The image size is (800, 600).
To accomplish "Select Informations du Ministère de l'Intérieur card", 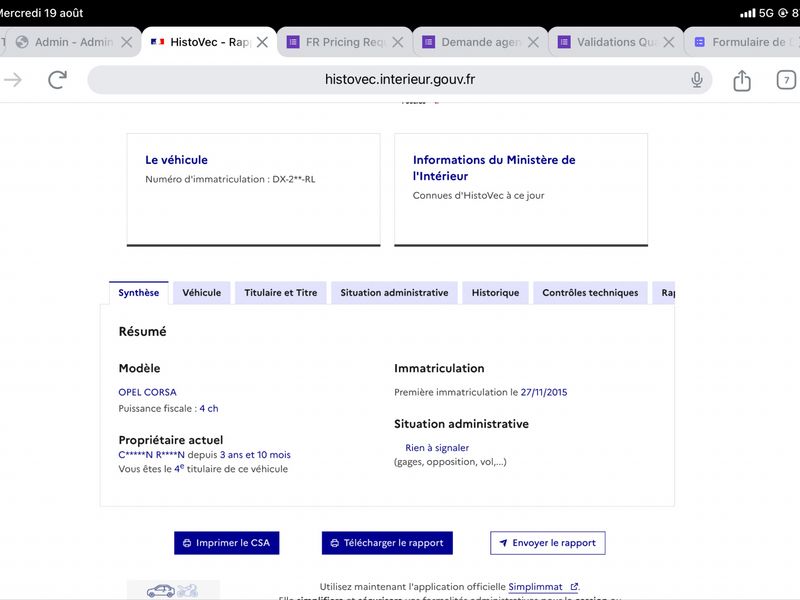I will pyautogui.click(x=521, y=190).
